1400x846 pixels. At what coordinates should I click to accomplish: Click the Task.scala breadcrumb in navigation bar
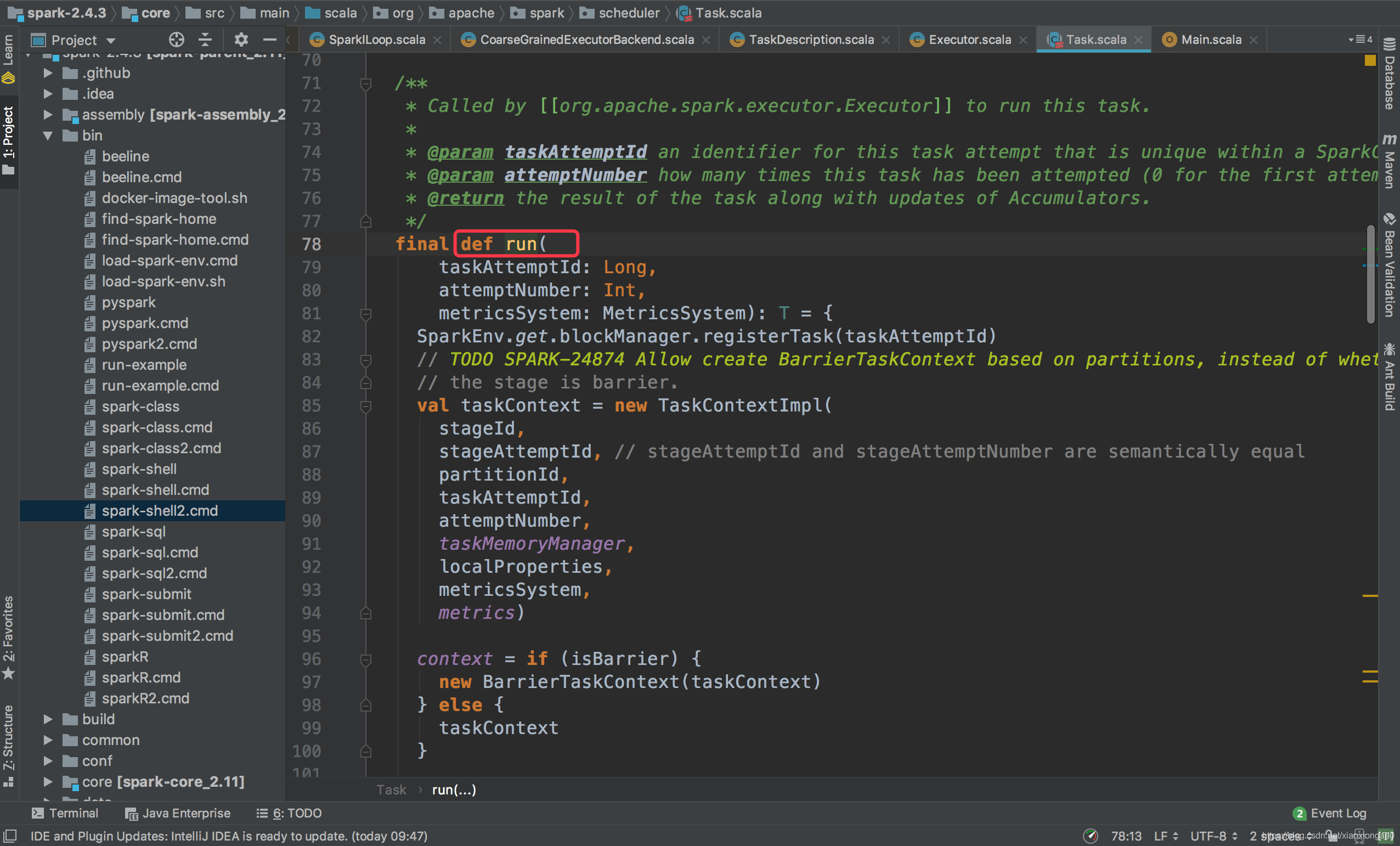[719, 13]
